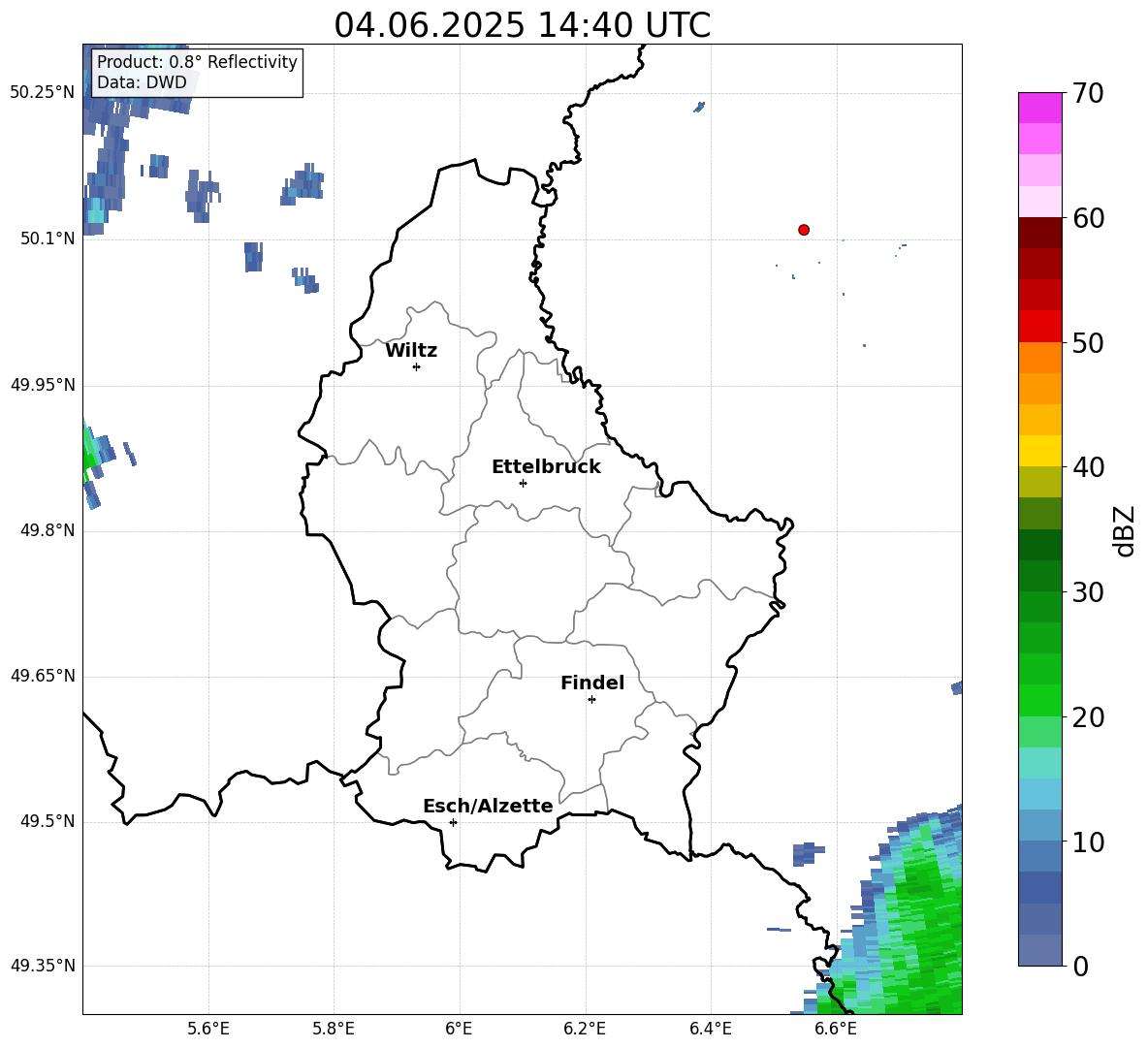The width and height of the screenshot is (1148, 1048).
Task: Click longitude label 6.6°E
Action: (x=836, y=1029)
